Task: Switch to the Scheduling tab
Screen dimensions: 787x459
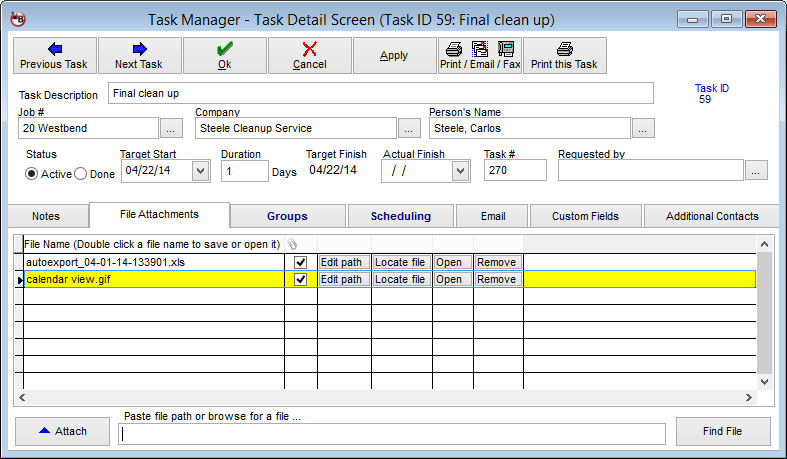Action: click(x=400, y=216)
